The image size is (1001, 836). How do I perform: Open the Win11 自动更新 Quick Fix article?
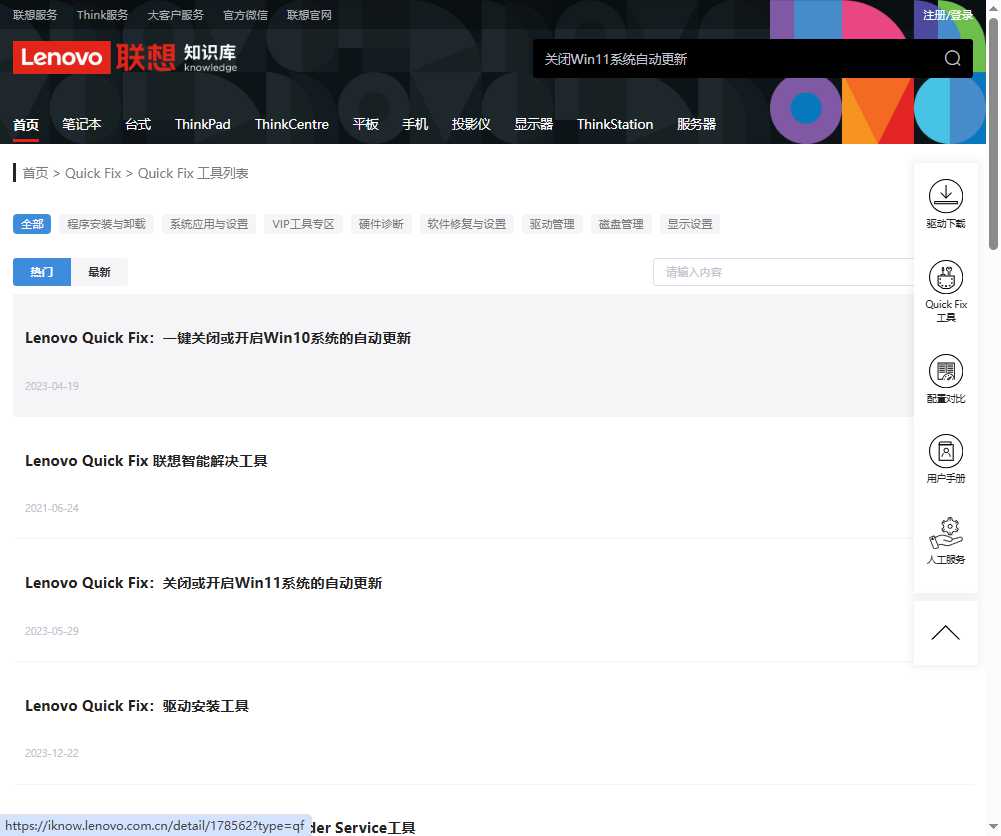tap(203, 583)
